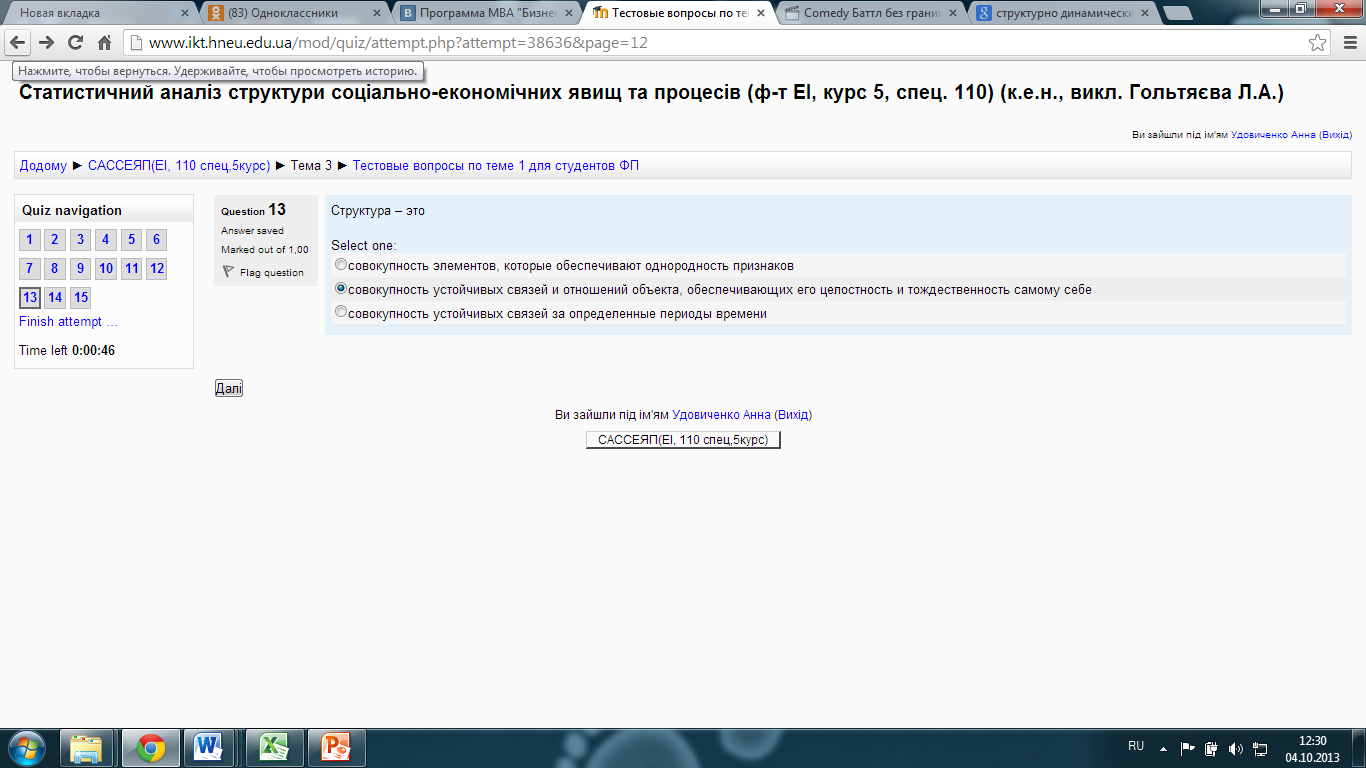Open the volume control in system tray
Screen dimensions: 1366x768
coord(1236,748)
